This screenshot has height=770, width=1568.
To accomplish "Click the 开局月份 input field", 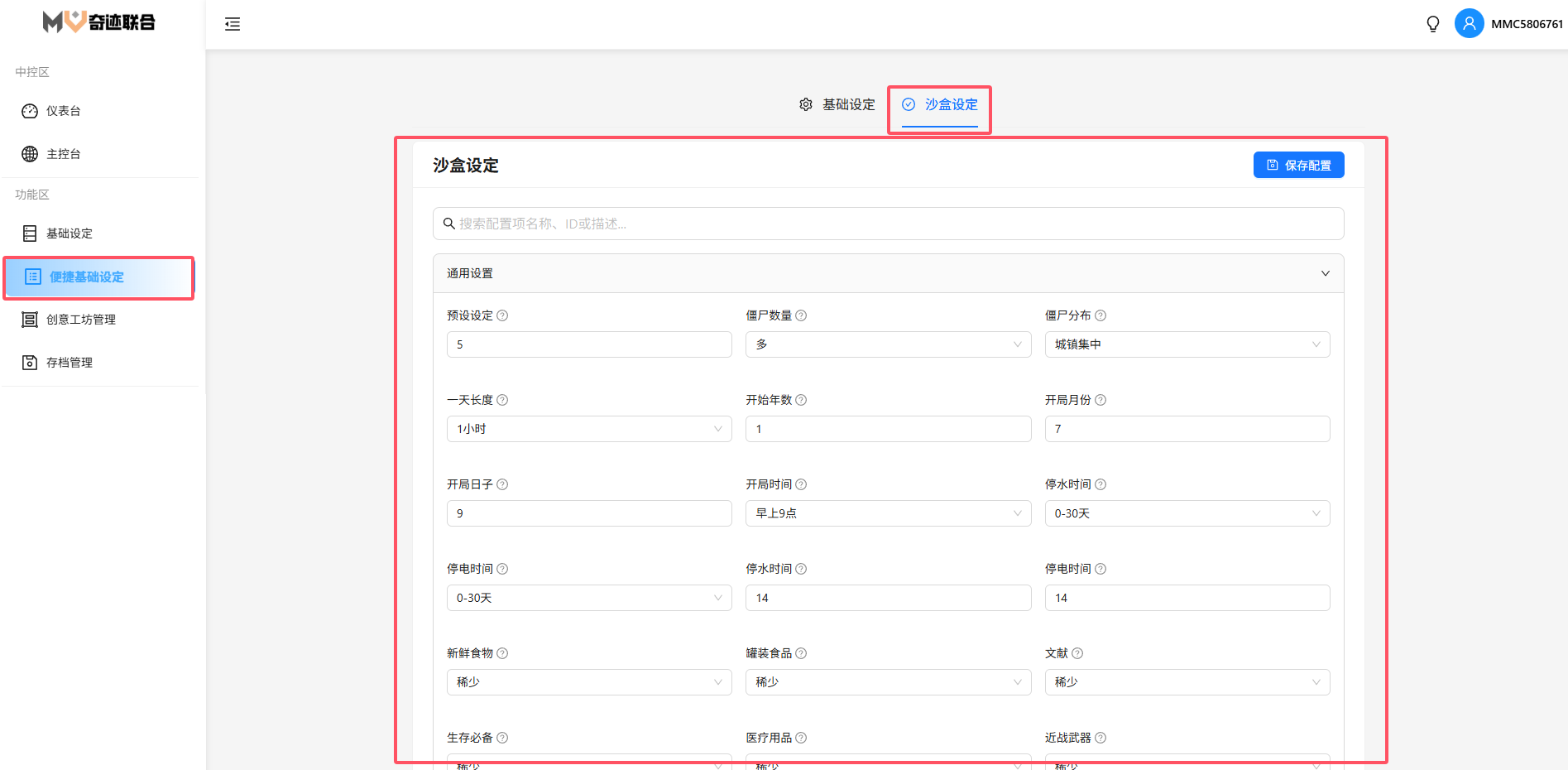I will (x=1187, y=429).
